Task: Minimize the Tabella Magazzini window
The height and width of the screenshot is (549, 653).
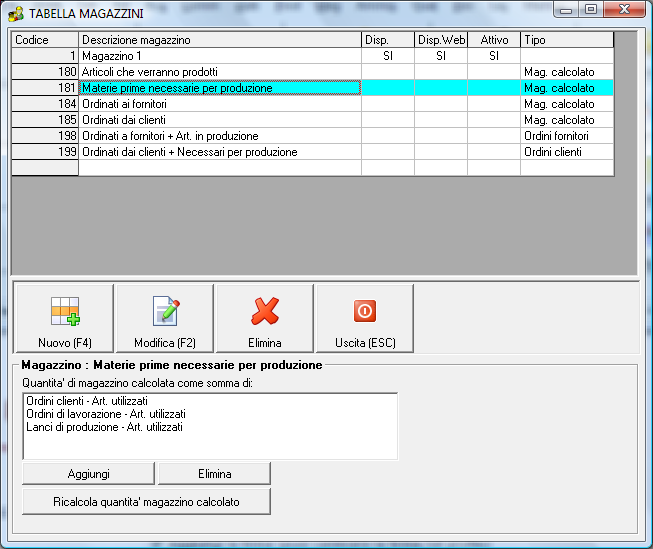Action: point(566,10)
